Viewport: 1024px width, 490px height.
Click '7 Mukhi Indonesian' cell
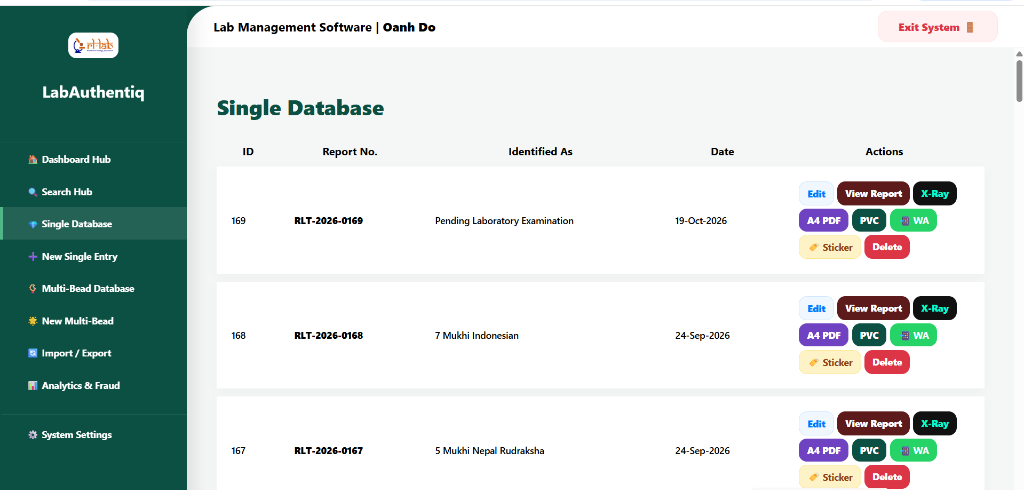[x=477, y=336]
